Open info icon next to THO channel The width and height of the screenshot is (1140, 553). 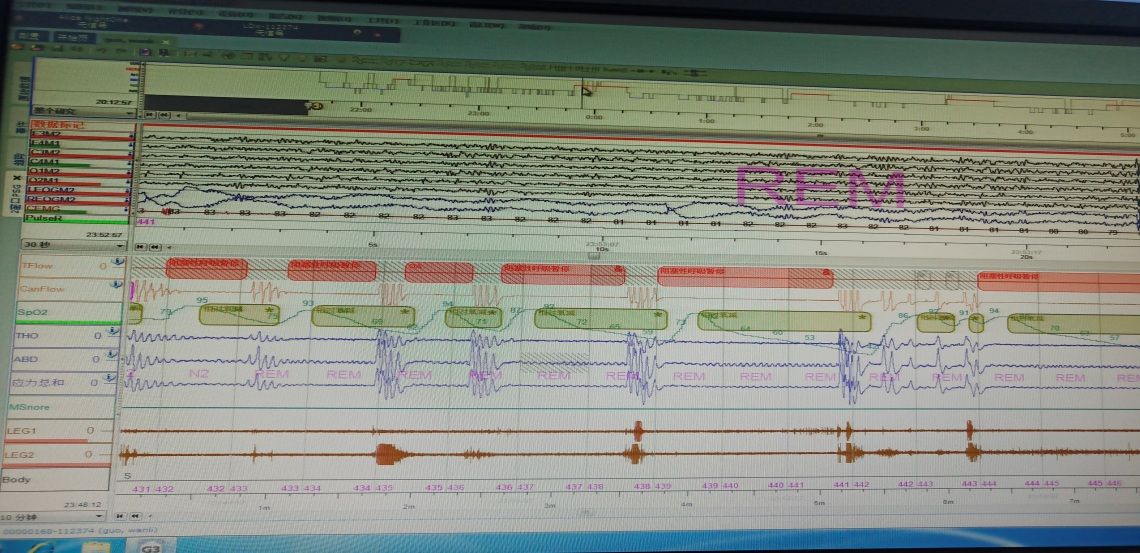coord(113,332)
